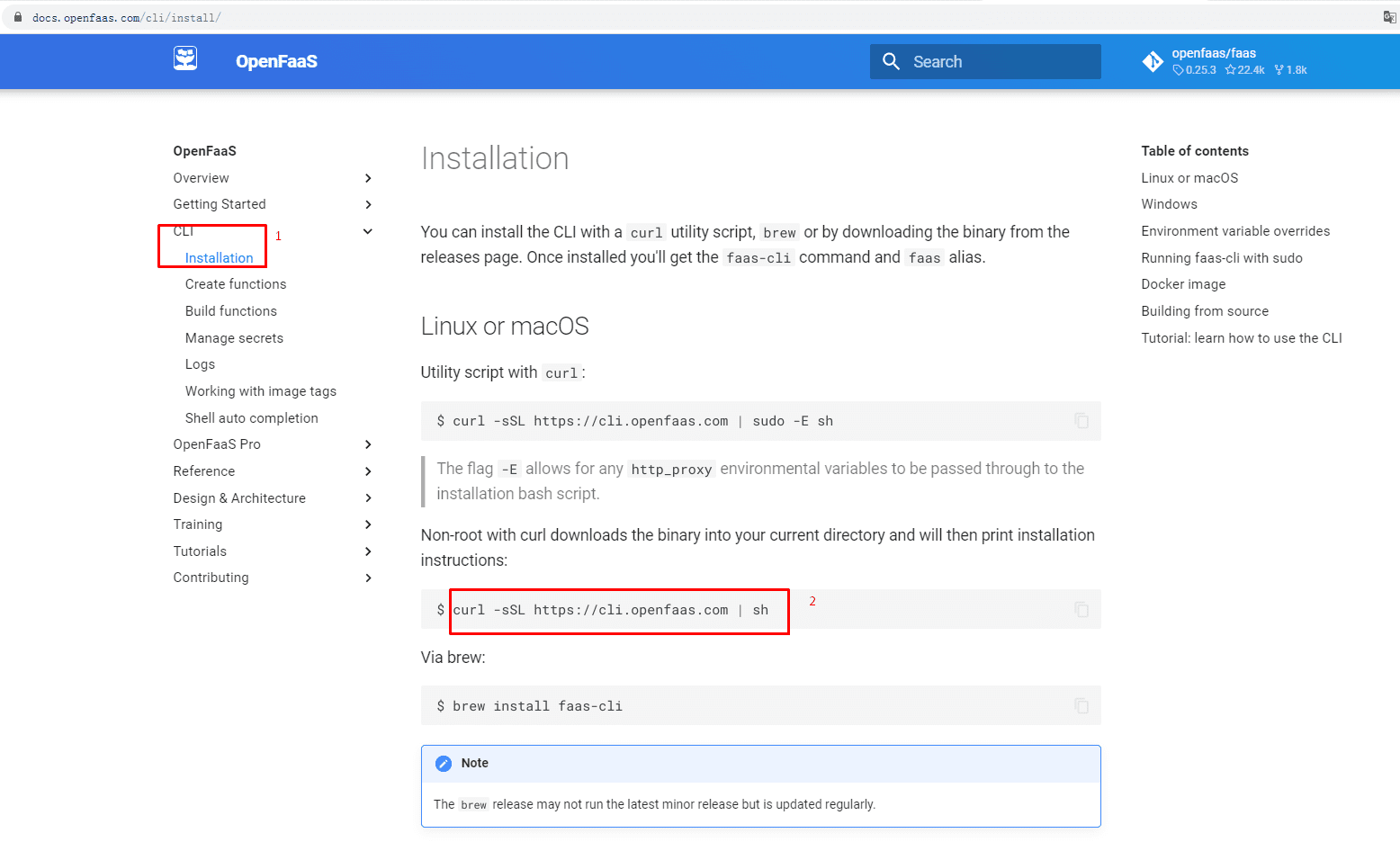Collapse the CLI section chevron
Viewport: 1400px width, 842px height.
tap(368, 231)
